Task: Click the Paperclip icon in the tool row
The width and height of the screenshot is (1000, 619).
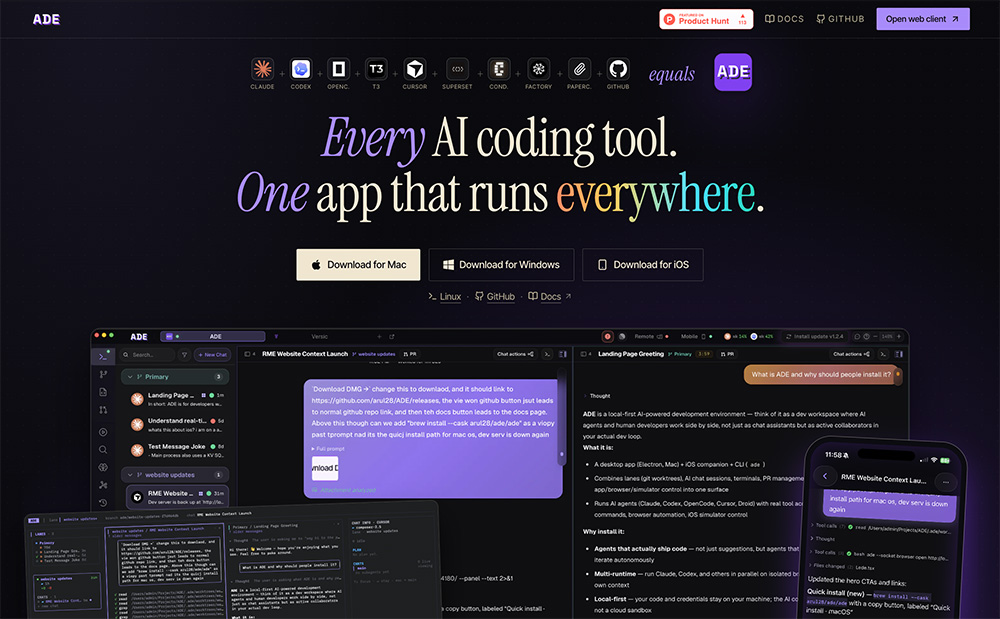Action: [x=579, y=69]
